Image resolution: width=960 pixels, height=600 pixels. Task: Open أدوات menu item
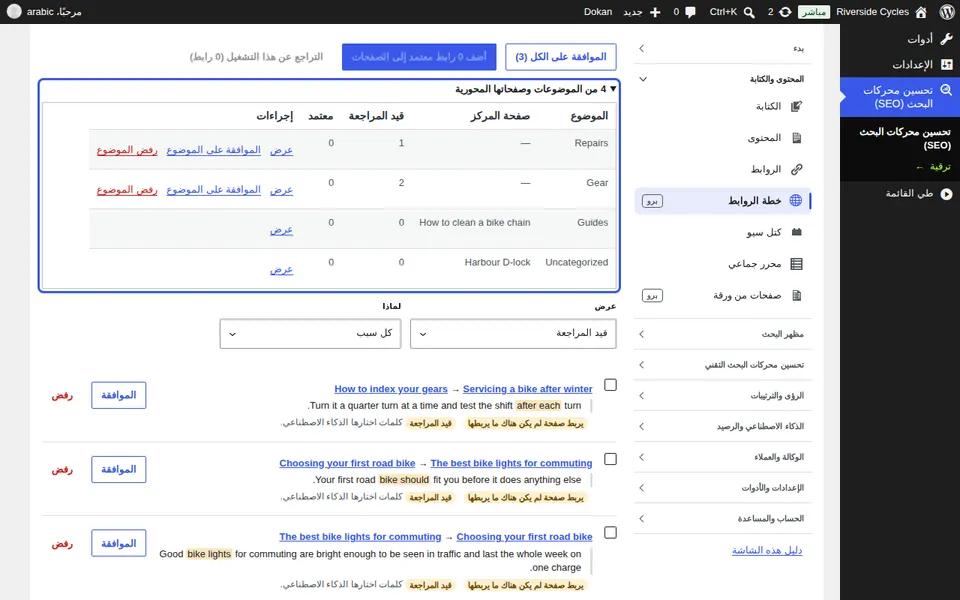pyautogui.click(x=920, y=39)
